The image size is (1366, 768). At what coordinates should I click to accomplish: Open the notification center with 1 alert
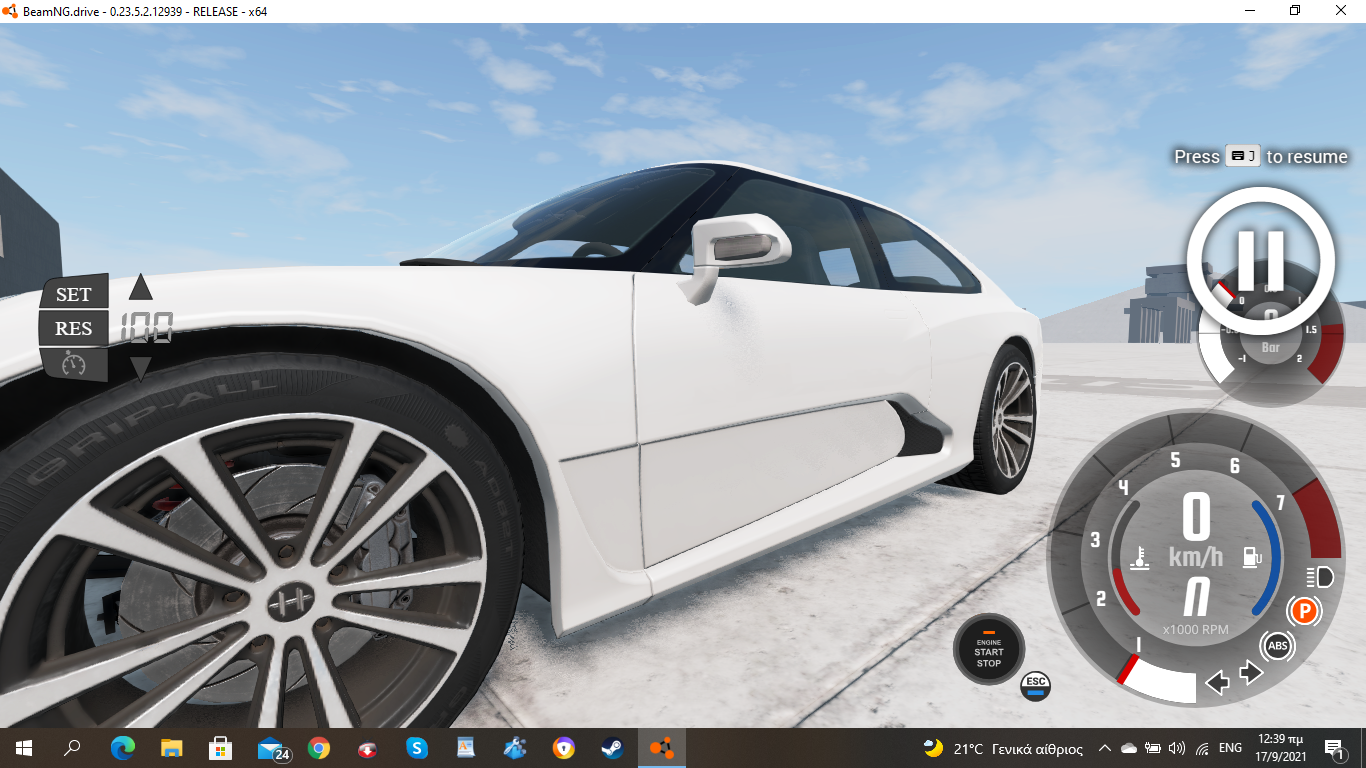[x=1334, y=748]
